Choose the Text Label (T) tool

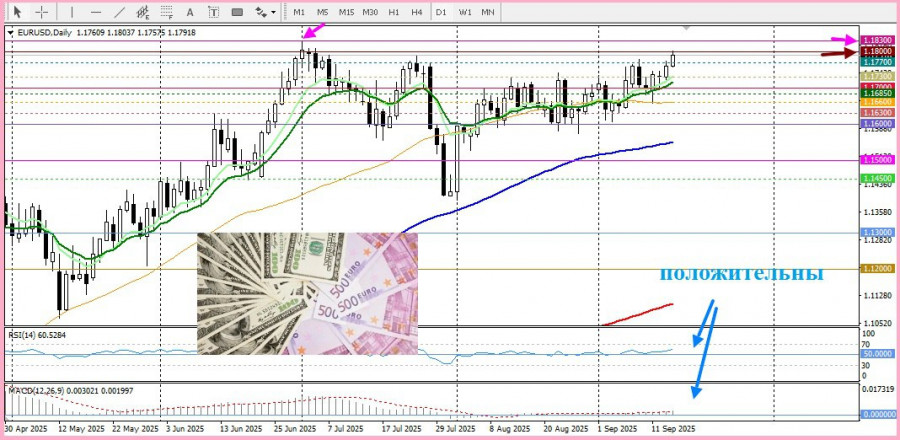[x=214, y=11]
